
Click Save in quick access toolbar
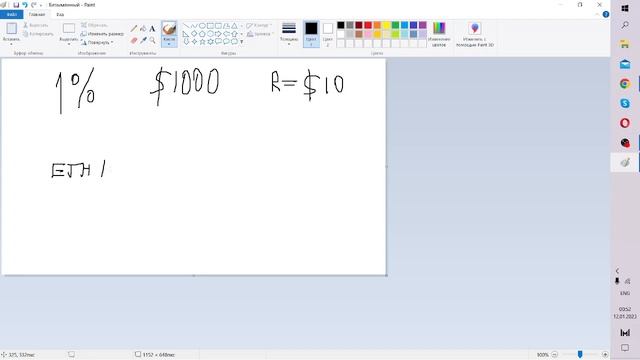(x=16, y=5)
